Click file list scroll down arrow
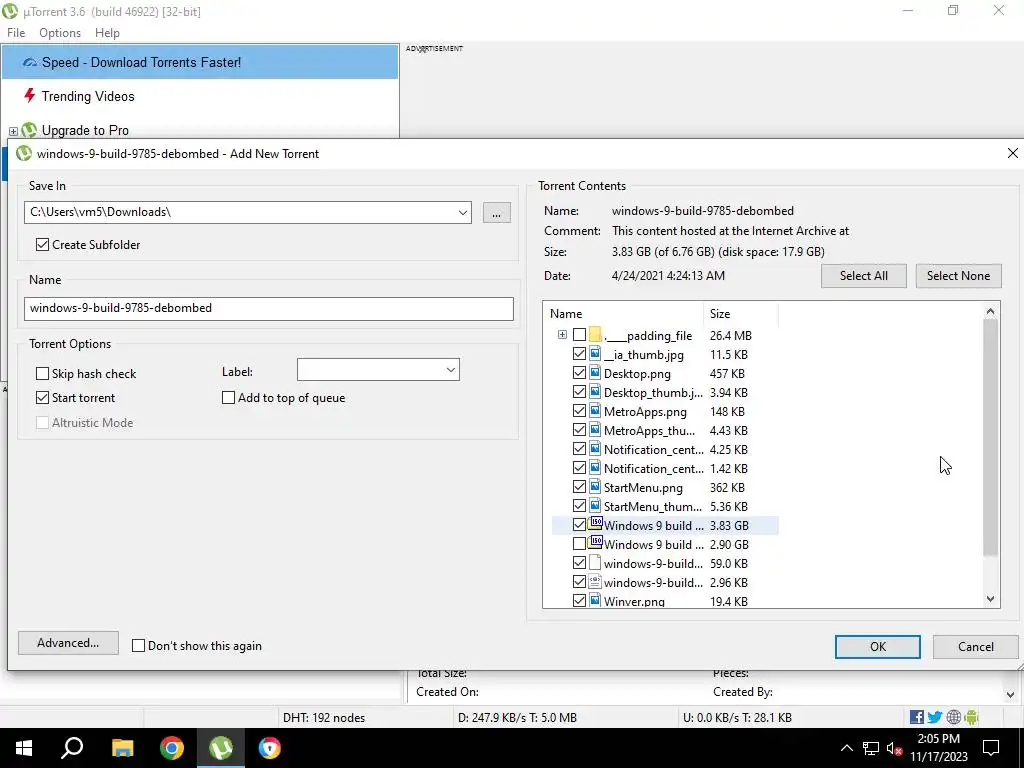Viewport: 1024px width, 768px height. [990, 599]
